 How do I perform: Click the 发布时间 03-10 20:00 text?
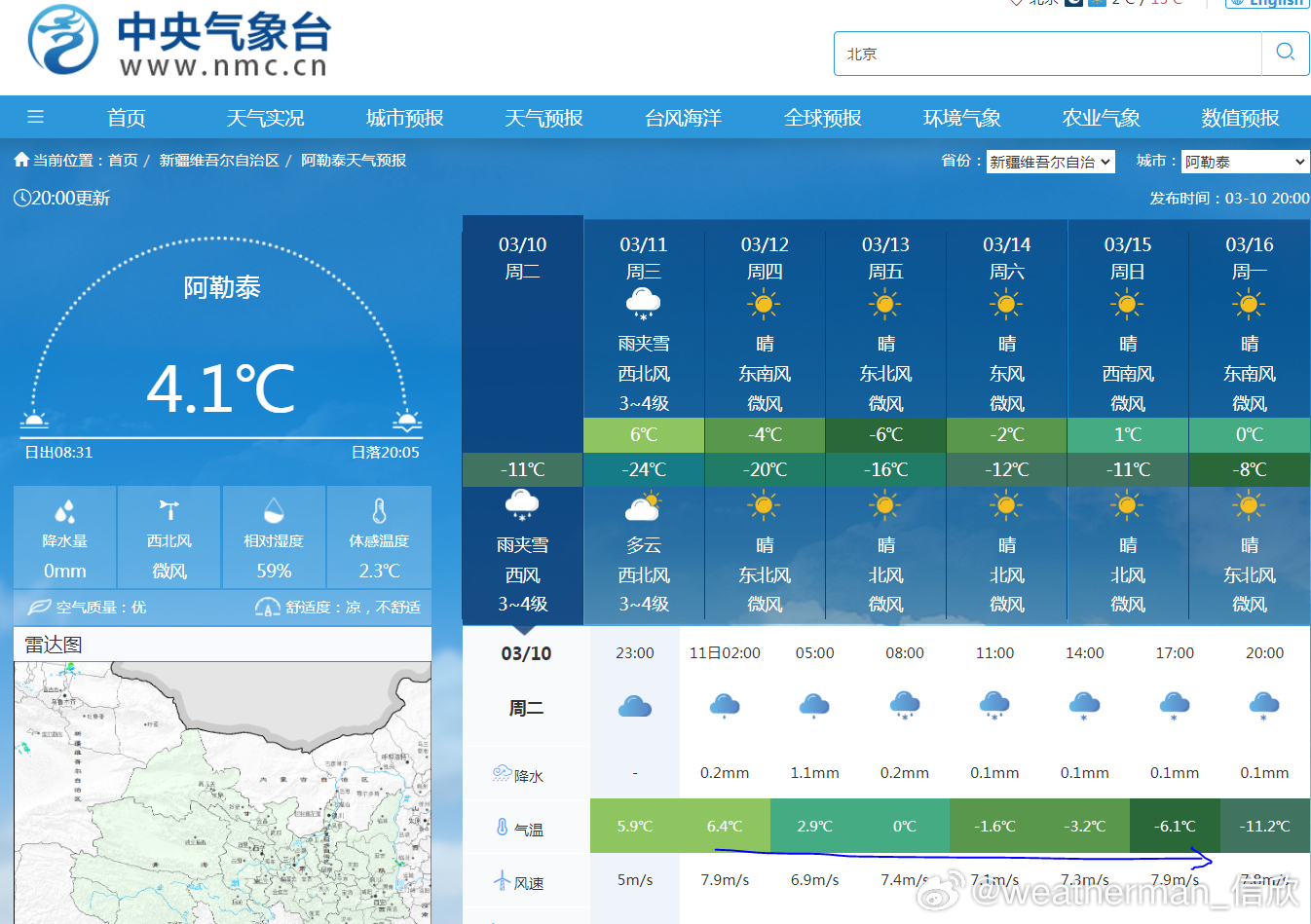(1229, 198)
